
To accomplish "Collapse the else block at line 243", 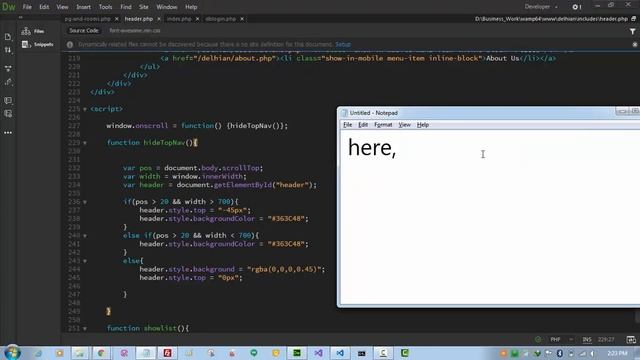I will pyautogui.click(x=85, y=261).
